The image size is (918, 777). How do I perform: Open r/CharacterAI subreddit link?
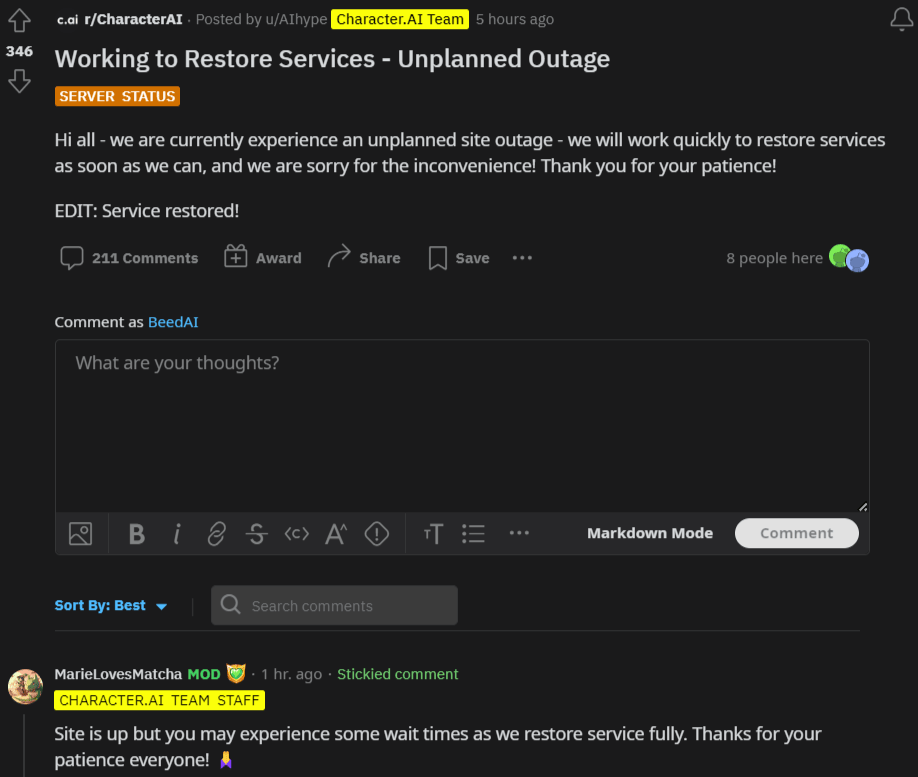[x=133, y=19]
